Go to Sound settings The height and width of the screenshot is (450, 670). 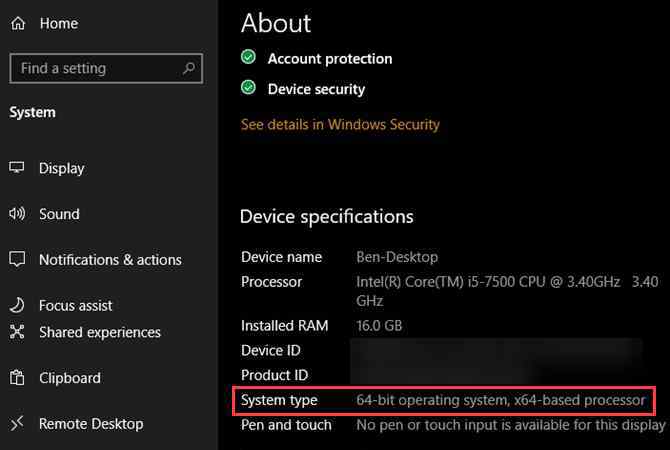point(59,214)
